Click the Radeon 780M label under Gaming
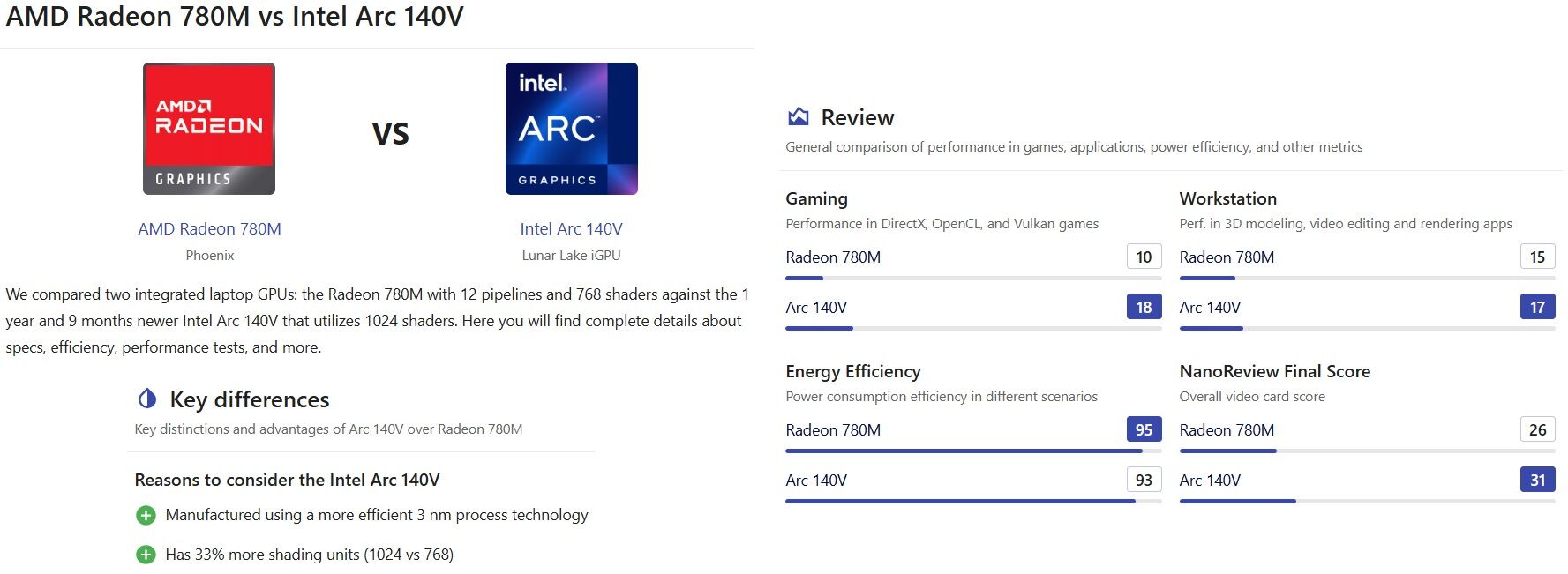 [833, 257]
